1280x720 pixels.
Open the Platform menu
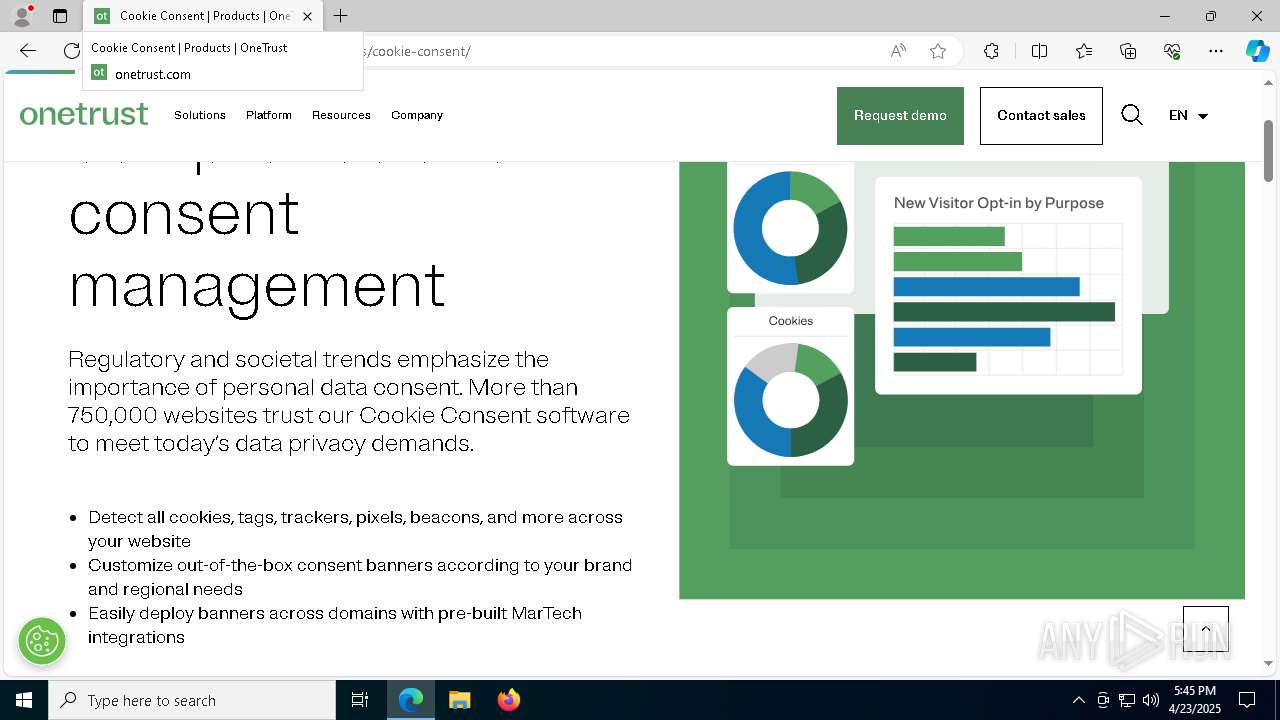269,115
